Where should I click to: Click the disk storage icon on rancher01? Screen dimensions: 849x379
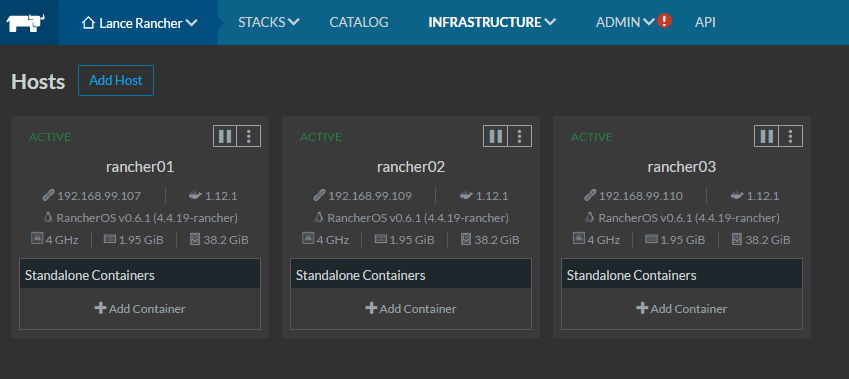coord(195,239)
